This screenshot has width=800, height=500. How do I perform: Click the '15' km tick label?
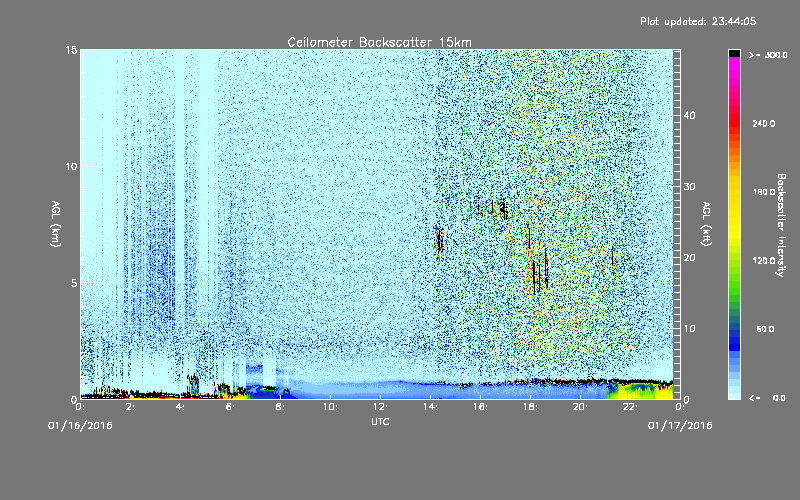pos(71,50)
